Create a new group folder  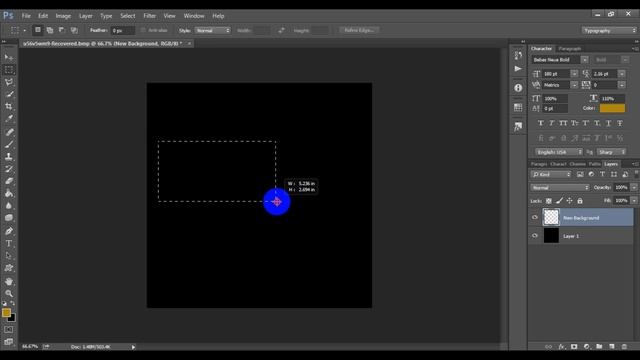pyautogui.click(x=599, y=347)
